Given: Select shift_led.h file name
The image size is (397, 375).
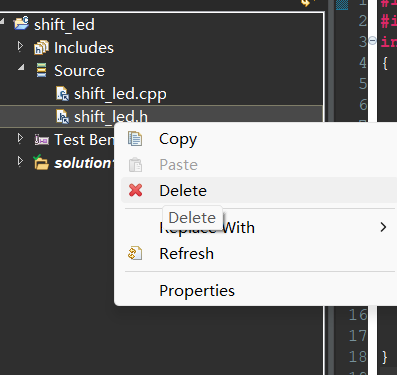Looking at the screenshot, I should click(111, 117).
